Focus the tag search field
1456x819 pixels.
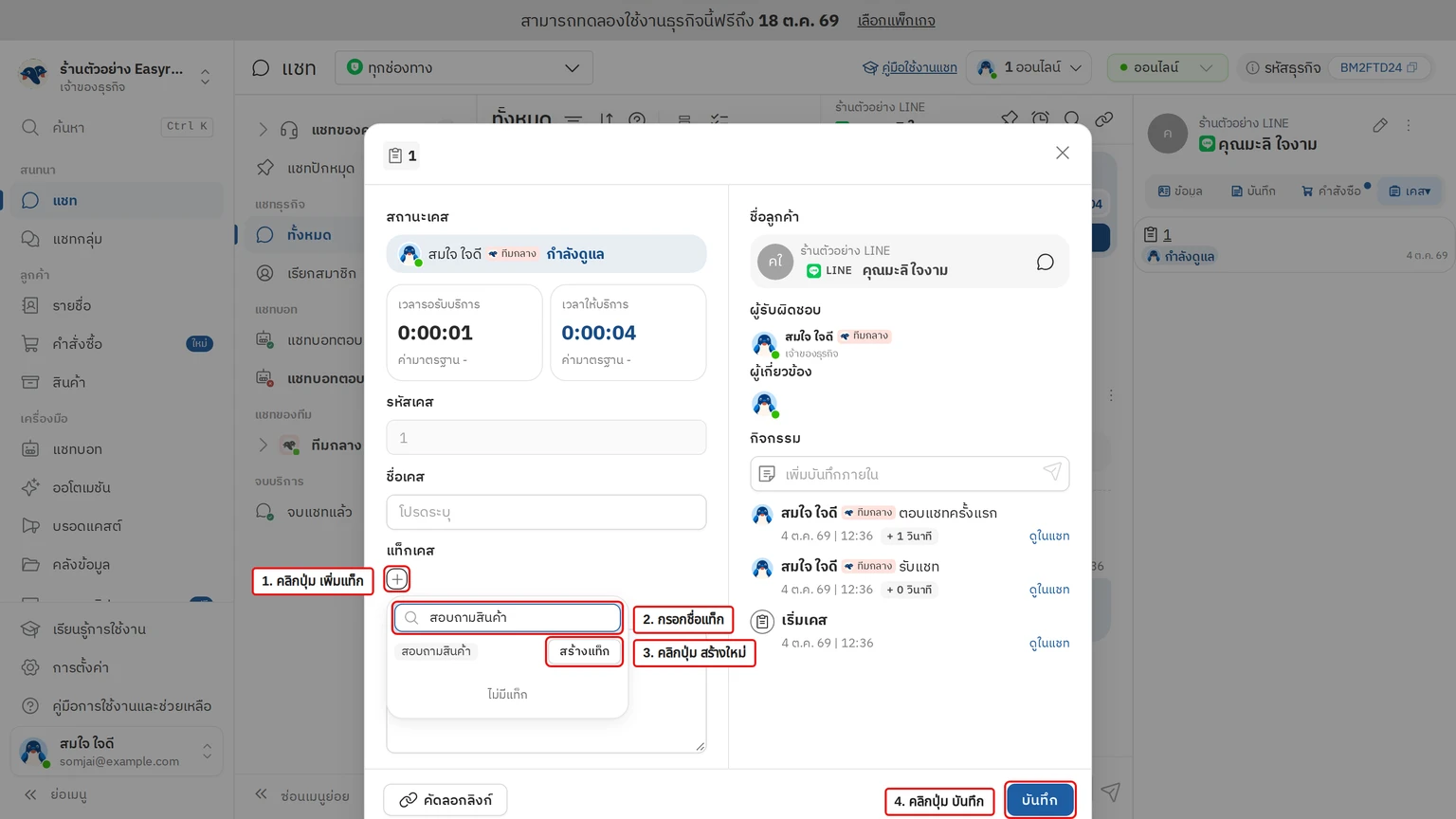pos(508,617)
